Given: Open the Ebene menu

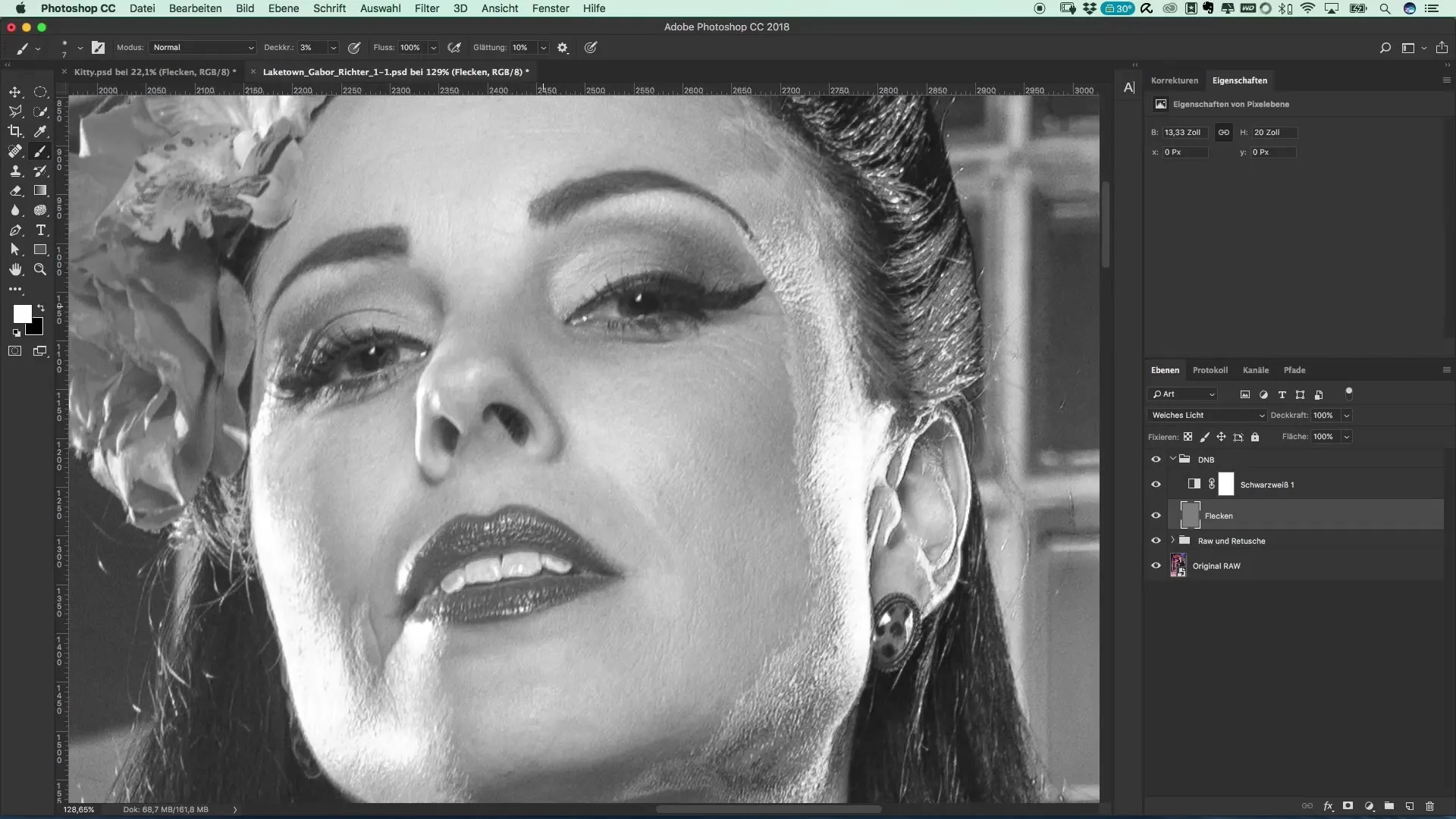Looking at the screenshot, I should pyautogui.click(x=283, y=8).
